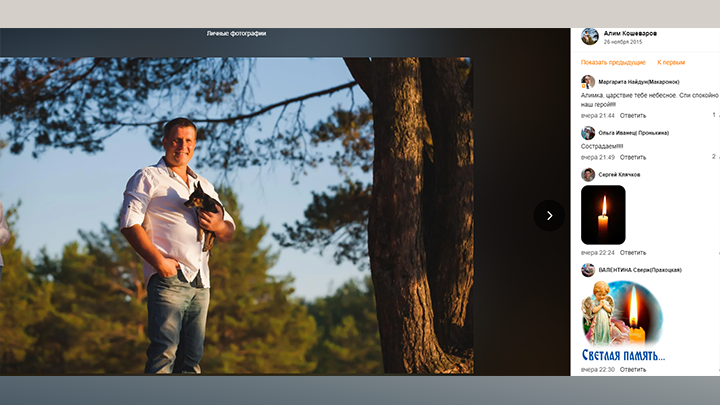Open the Светлая память angel picture
Viewport: 720px width, 405px height.
623,322
